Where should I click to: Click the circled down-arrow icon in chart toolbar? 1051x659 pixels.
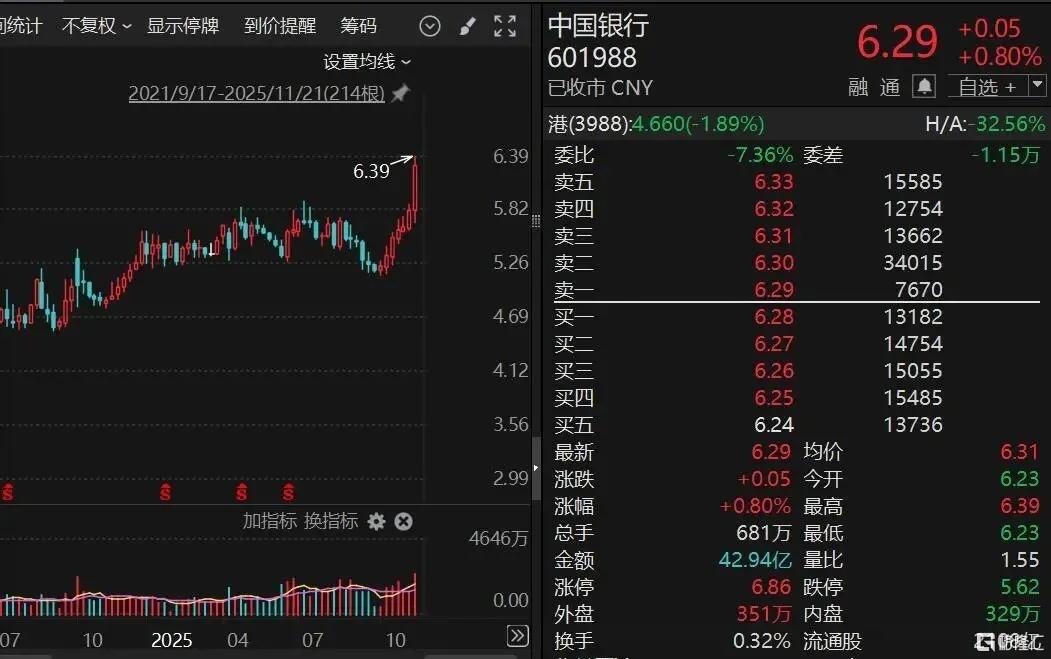point(430,26)
